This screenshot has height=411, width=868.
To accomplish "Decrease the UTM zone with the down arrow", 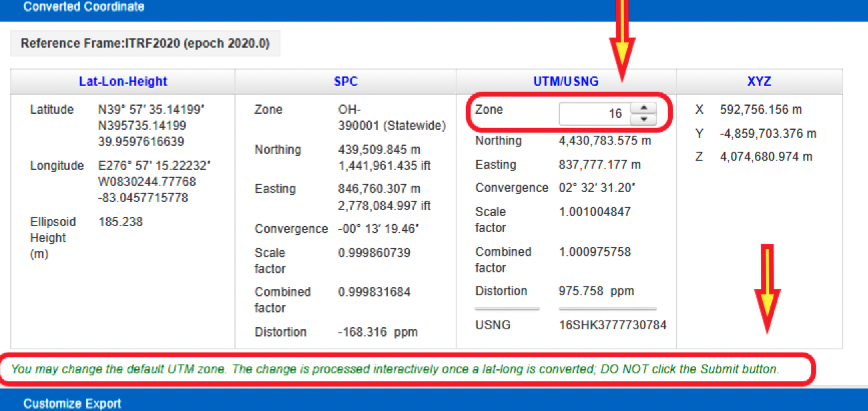I will (x=645, y=120).
